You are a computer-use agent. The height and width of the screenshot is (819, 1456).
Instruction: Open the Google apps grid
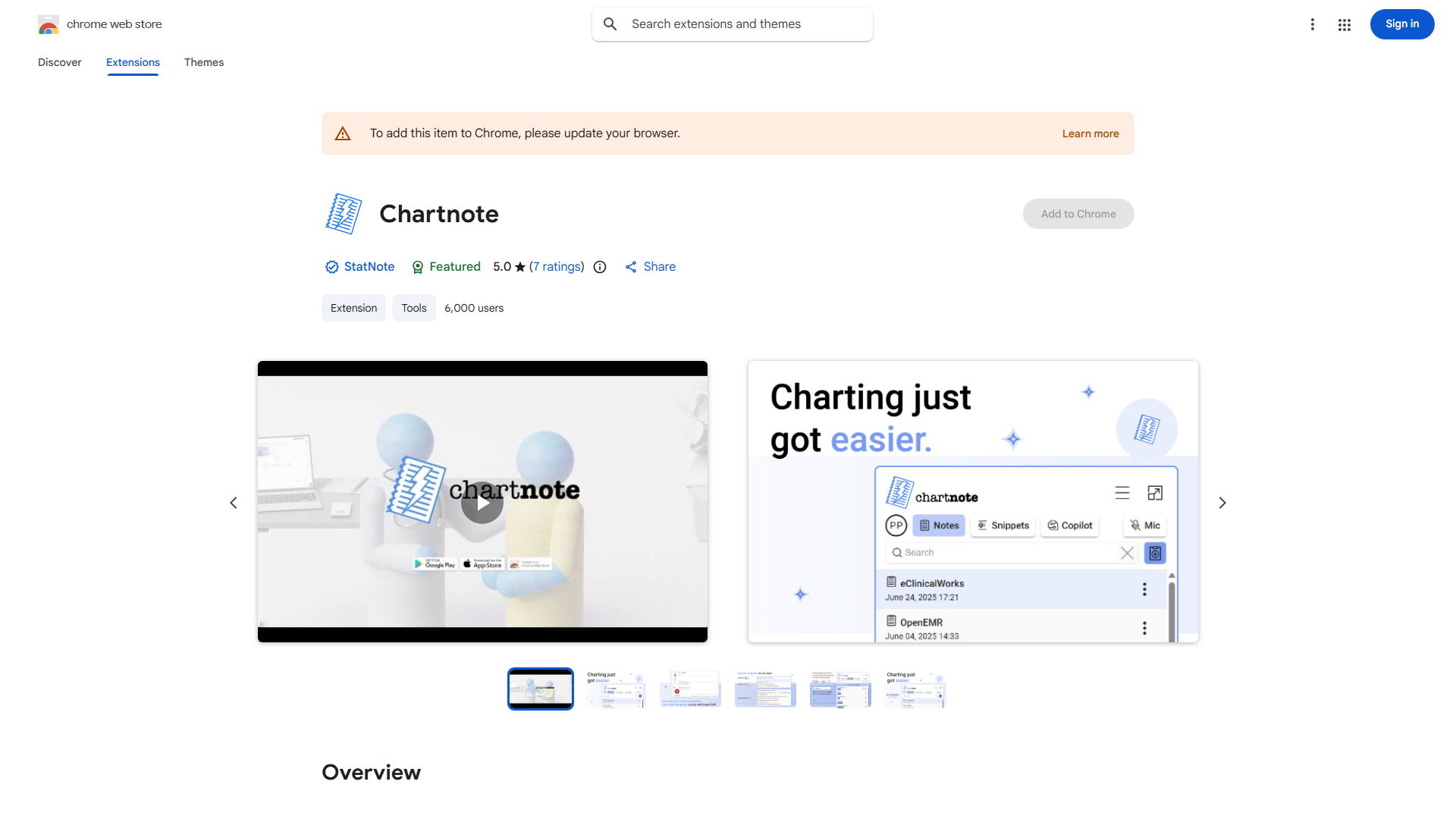pyautogui.click(x=1345, y=24)
